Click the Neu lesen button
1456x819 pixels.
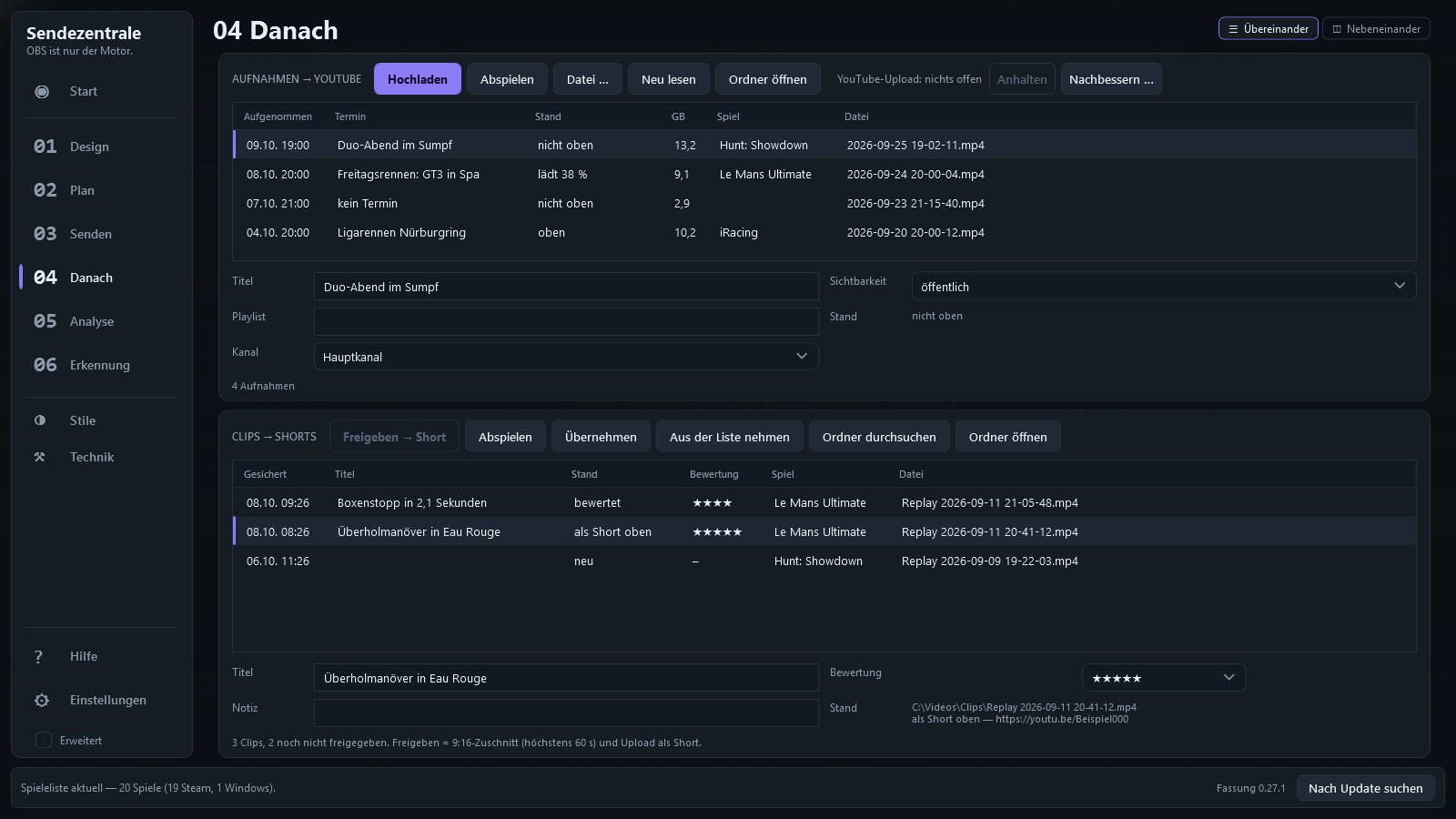[668, 79]
